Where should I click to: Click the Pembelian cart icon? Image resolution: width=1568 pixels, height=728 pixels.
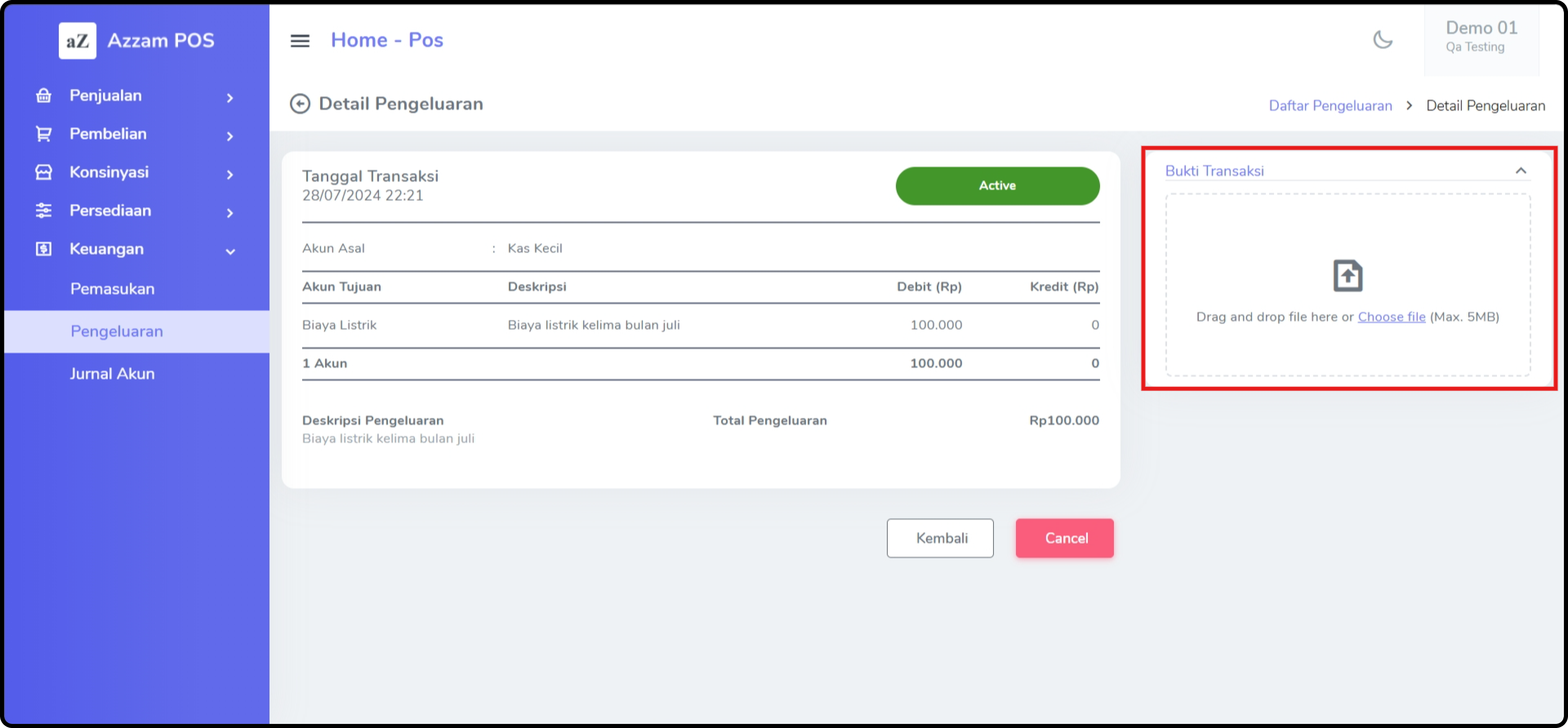coord(43,134)
